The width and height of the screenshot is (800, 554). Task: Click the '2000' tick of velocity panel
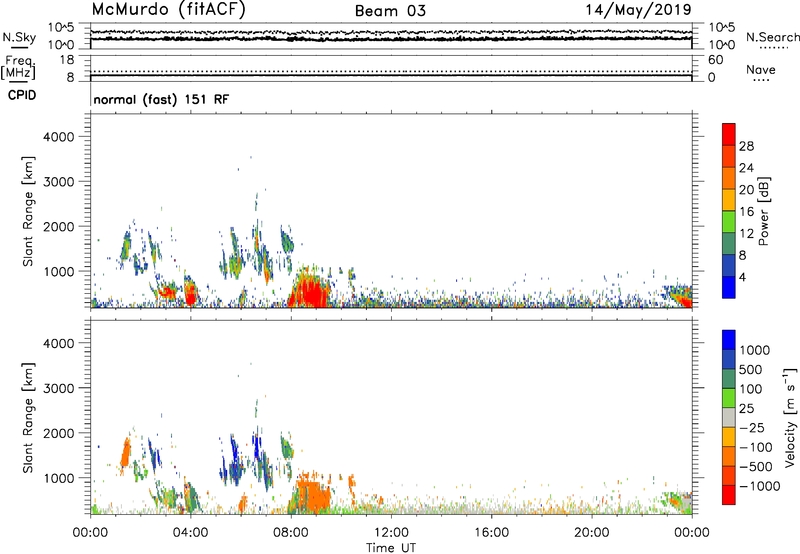click(x=59, y=433)
